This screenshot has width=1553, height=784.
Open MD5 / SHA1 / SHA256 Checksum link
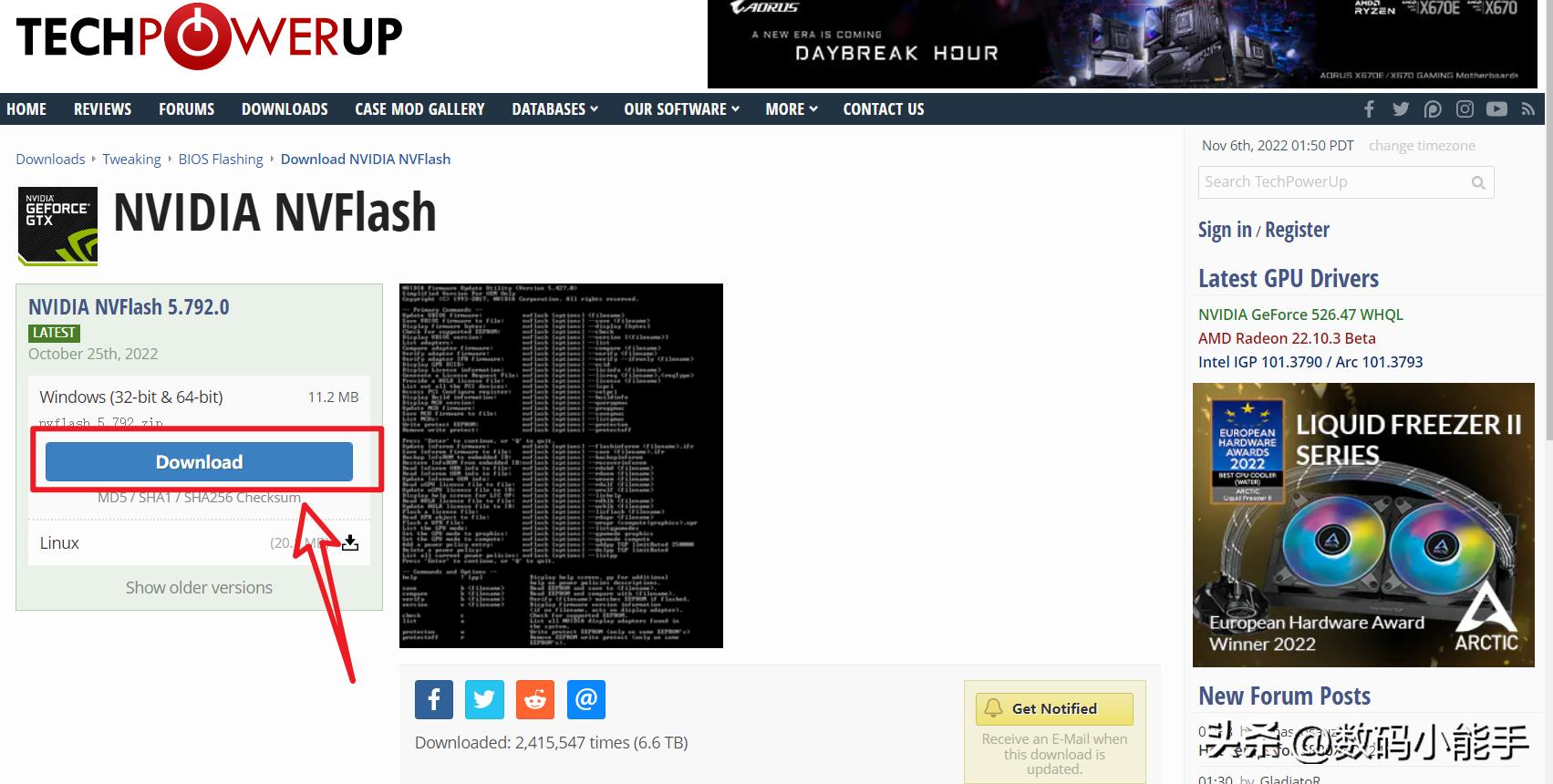199,498
